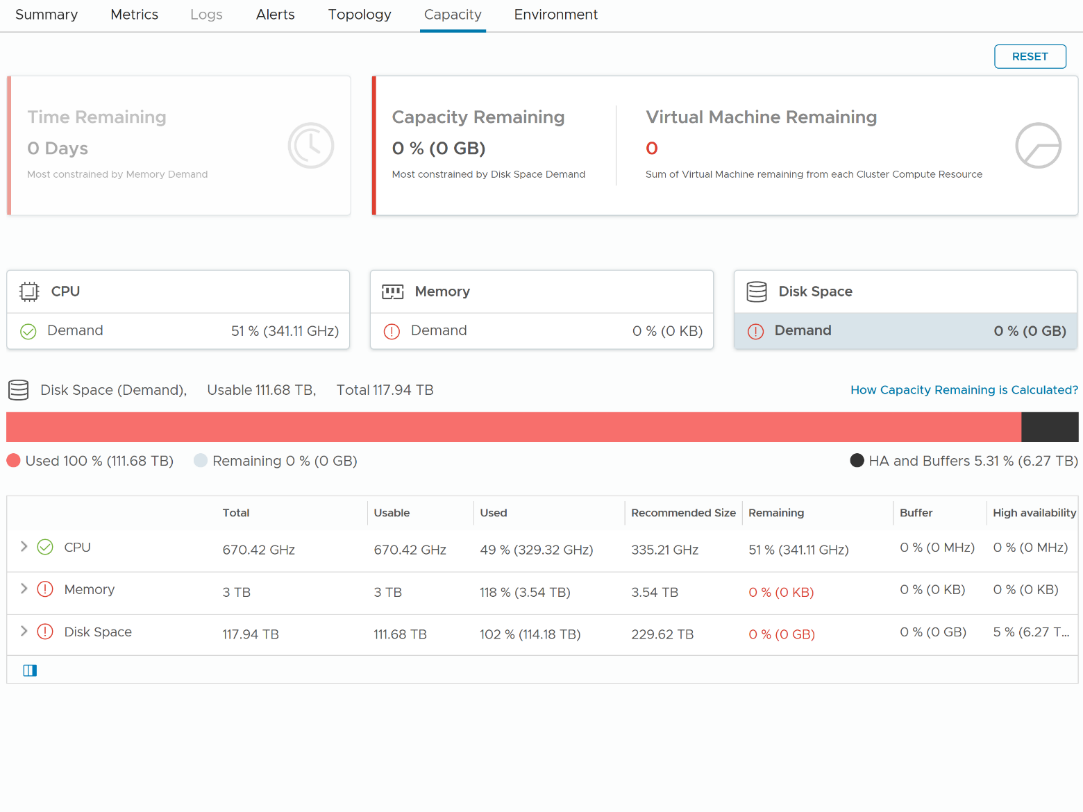Viewport: 1083px width, 812px height.
Task: Select the Memory Demand card row
Action: [541, 331]
